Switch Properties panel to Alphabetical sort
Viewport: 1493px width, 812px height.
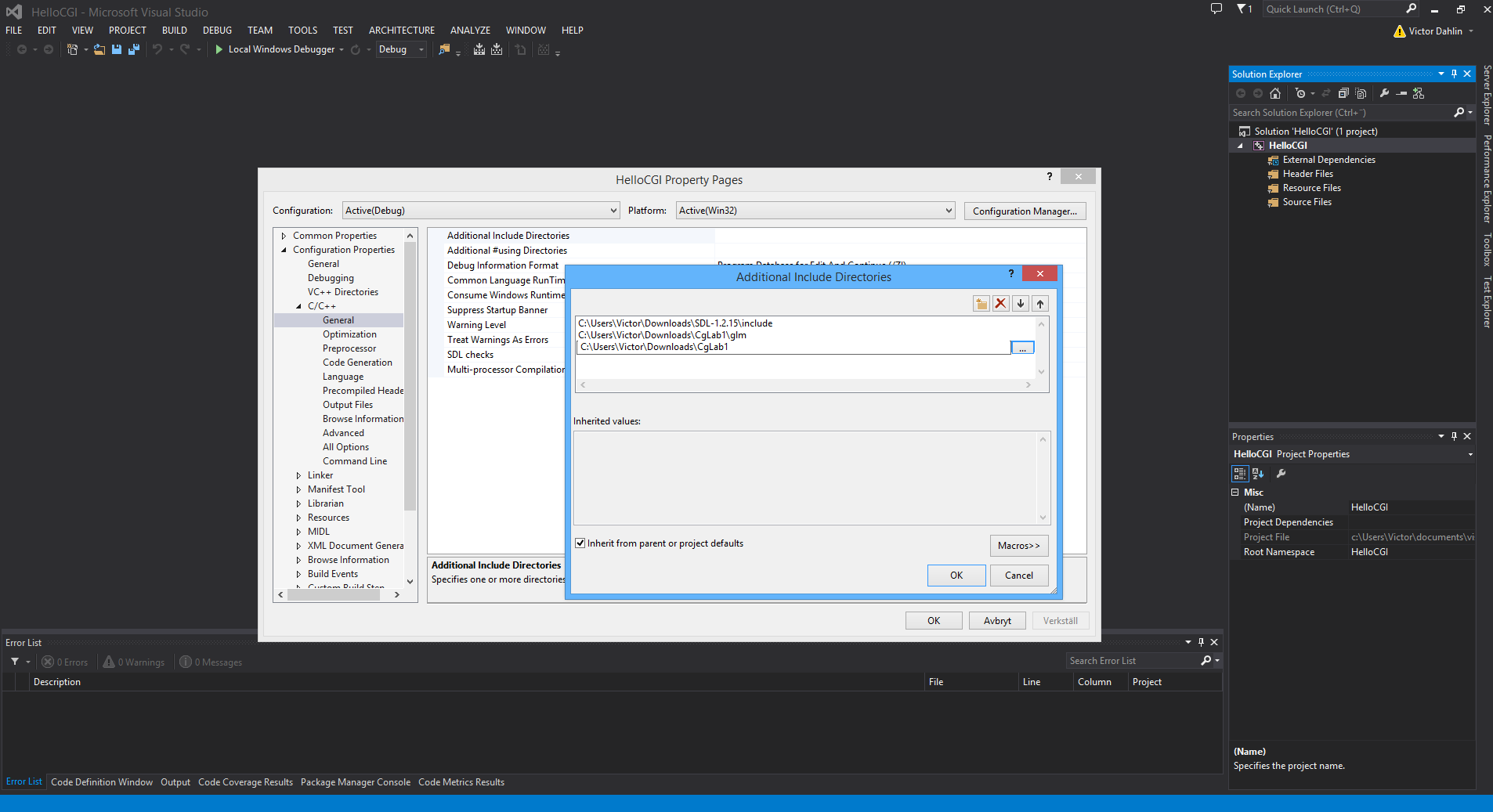[1258, 474]
